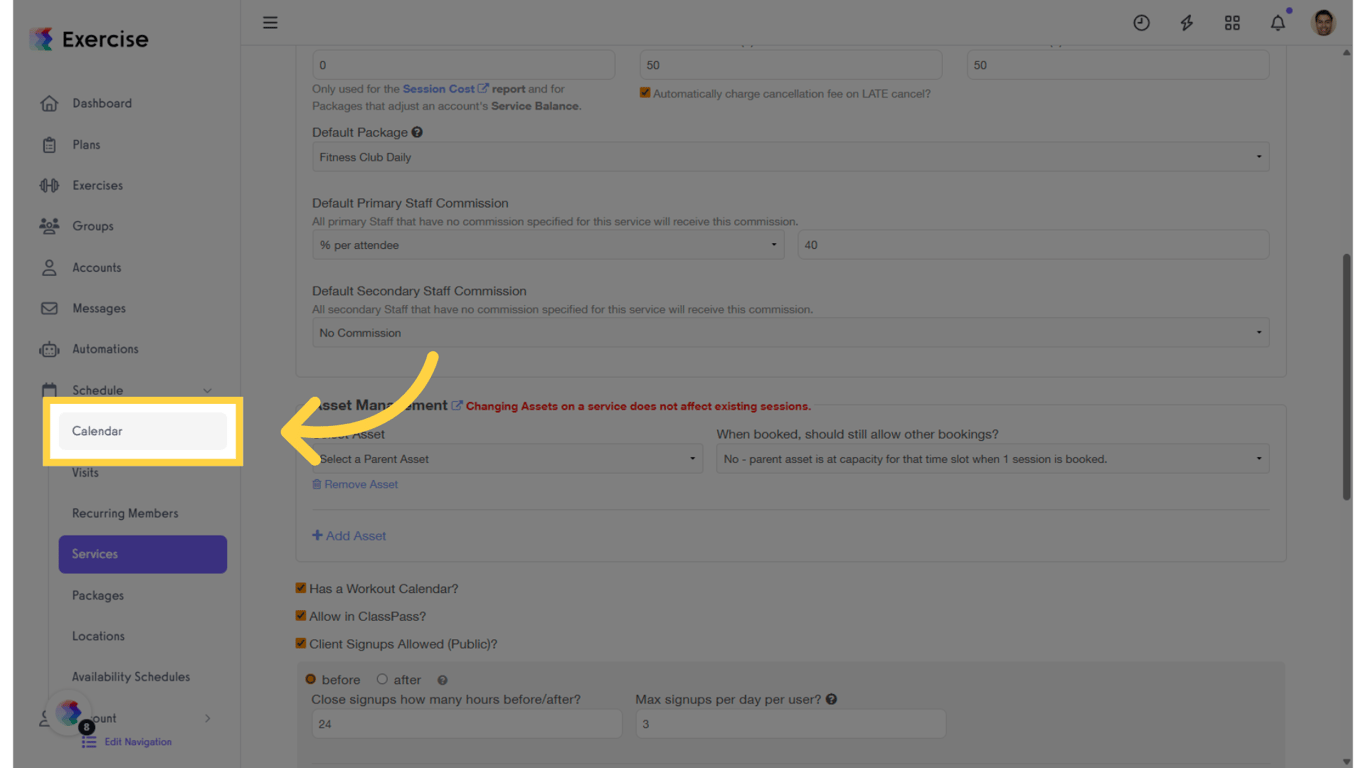Toggle Has a Workout Calendar checkbox
This screenshot has height=768, width=1366.
(301, 588)
